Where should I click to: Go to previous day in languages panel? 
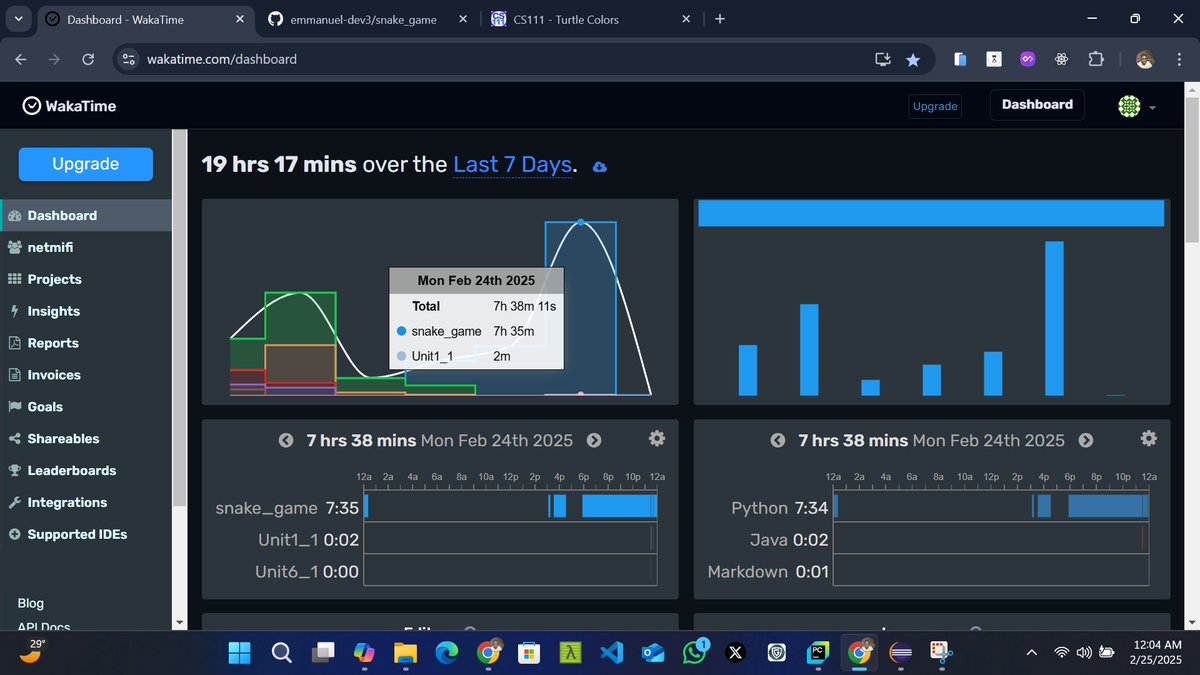click(778, 440)
